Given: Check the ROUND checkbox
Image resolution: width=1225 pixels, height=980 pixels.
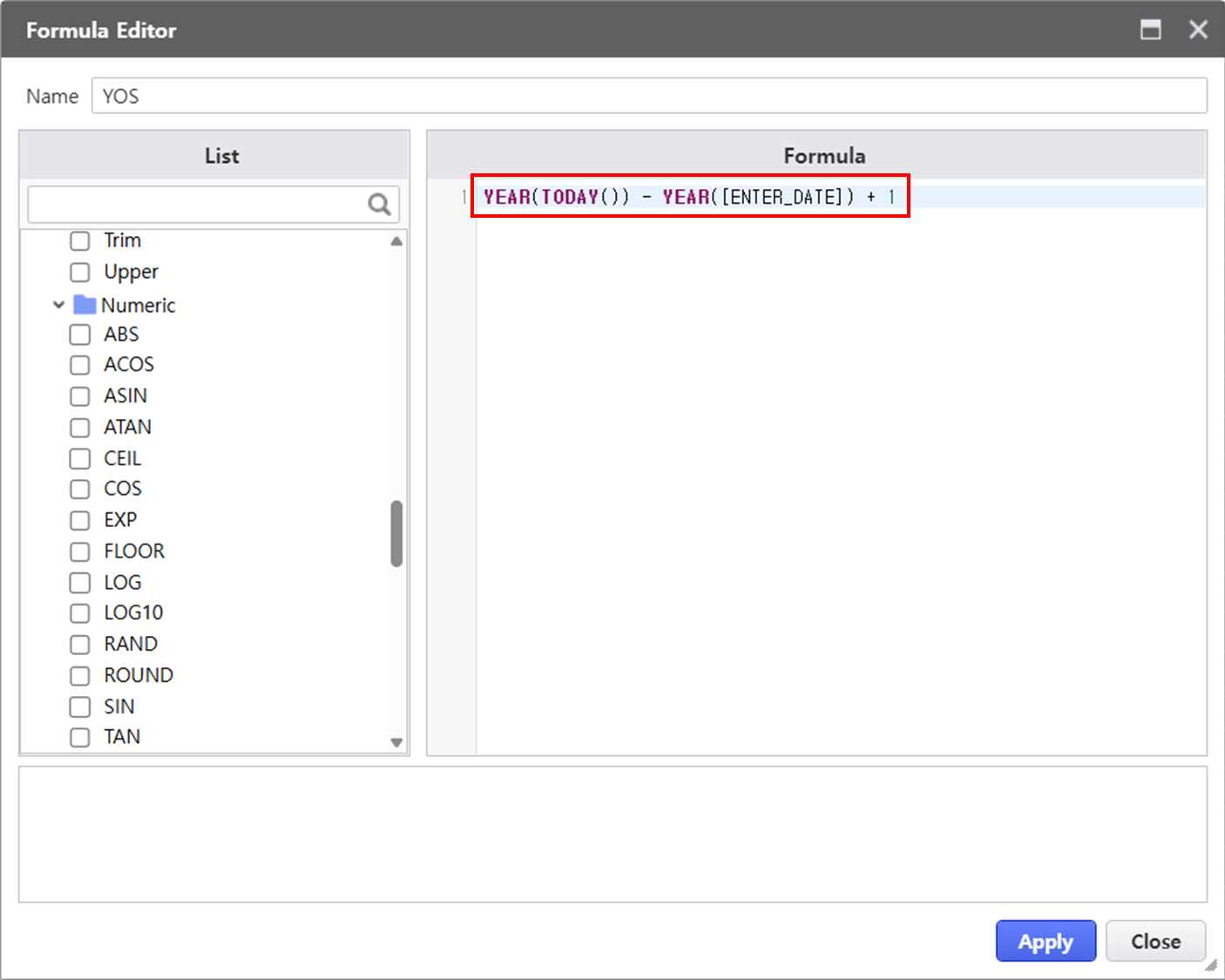Looking at the screenshot, I should 79,676.
